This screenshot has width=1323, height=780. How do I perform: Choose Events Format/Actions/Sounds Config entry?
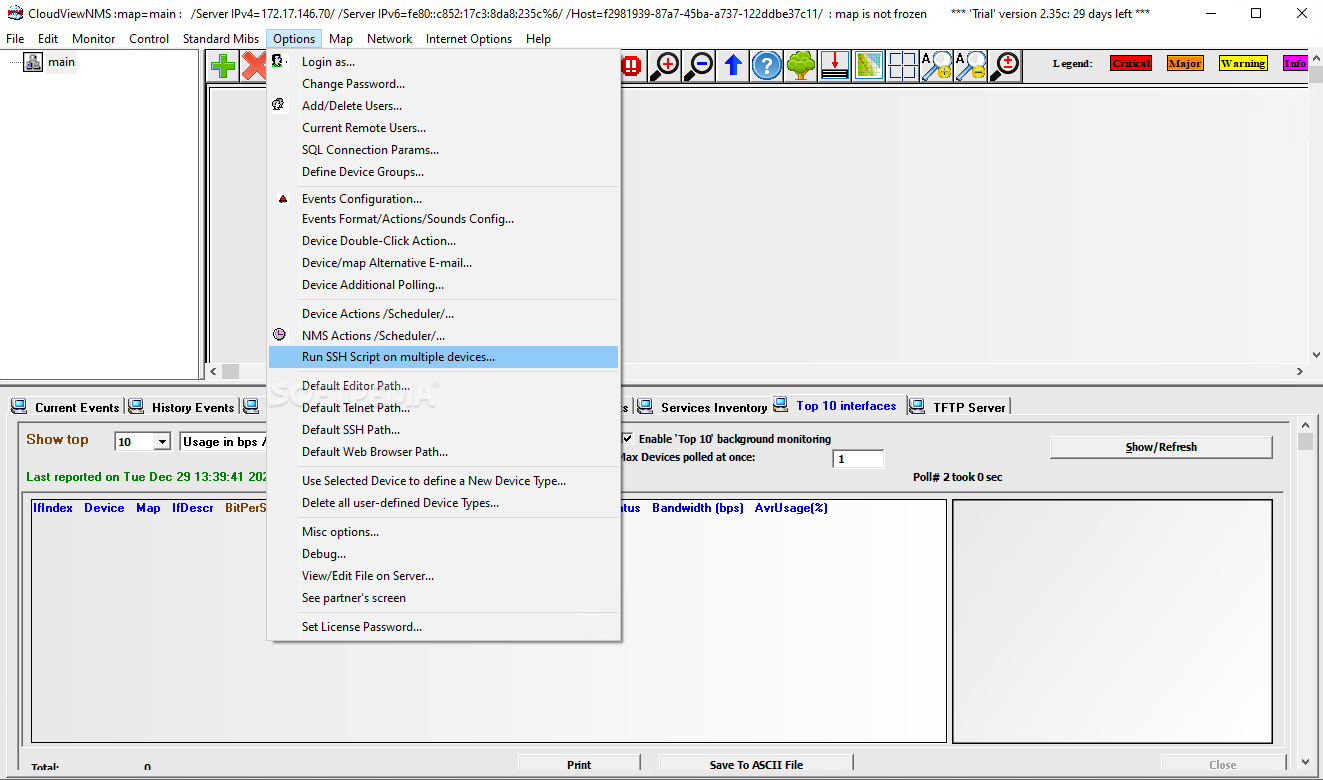tap(444, 219)
